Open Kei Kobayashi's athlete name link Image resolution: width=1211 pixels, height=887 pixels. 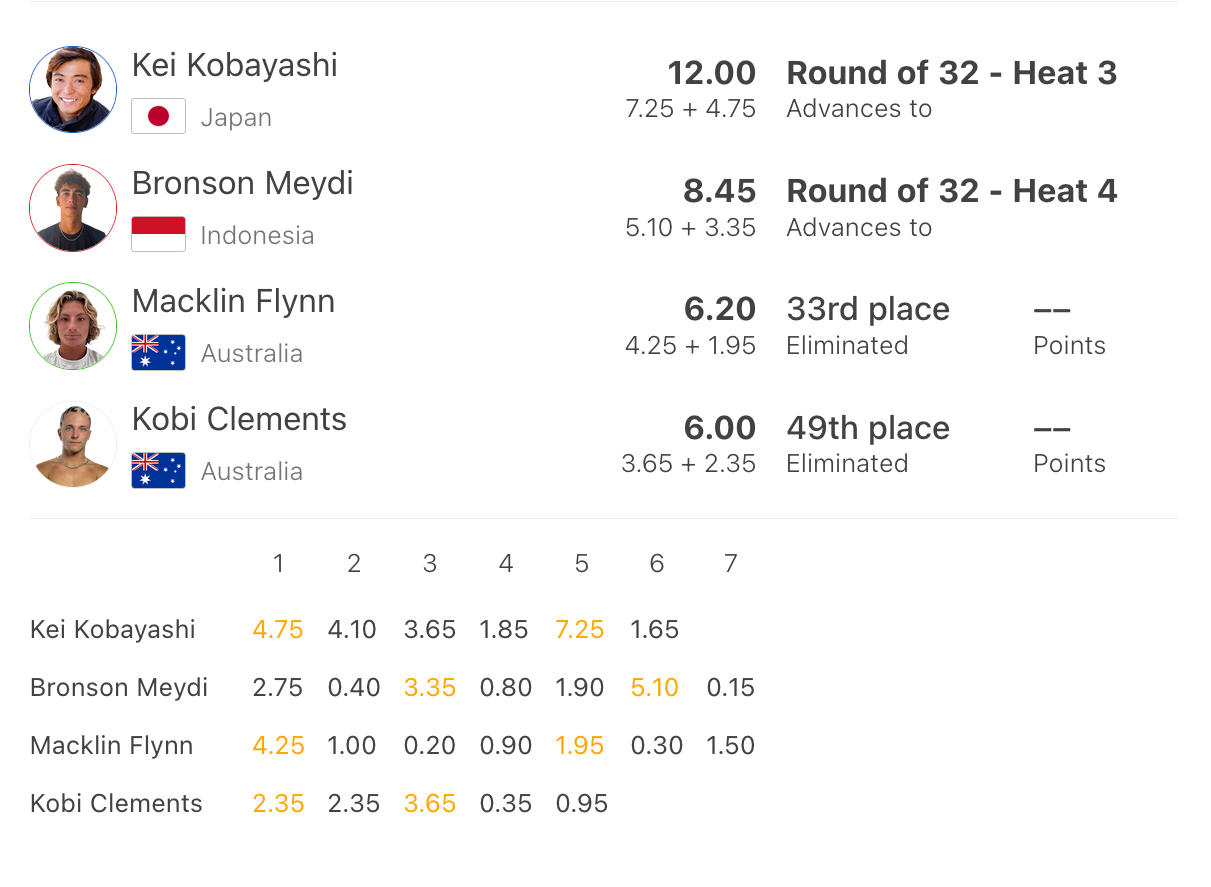pos(235,66)
